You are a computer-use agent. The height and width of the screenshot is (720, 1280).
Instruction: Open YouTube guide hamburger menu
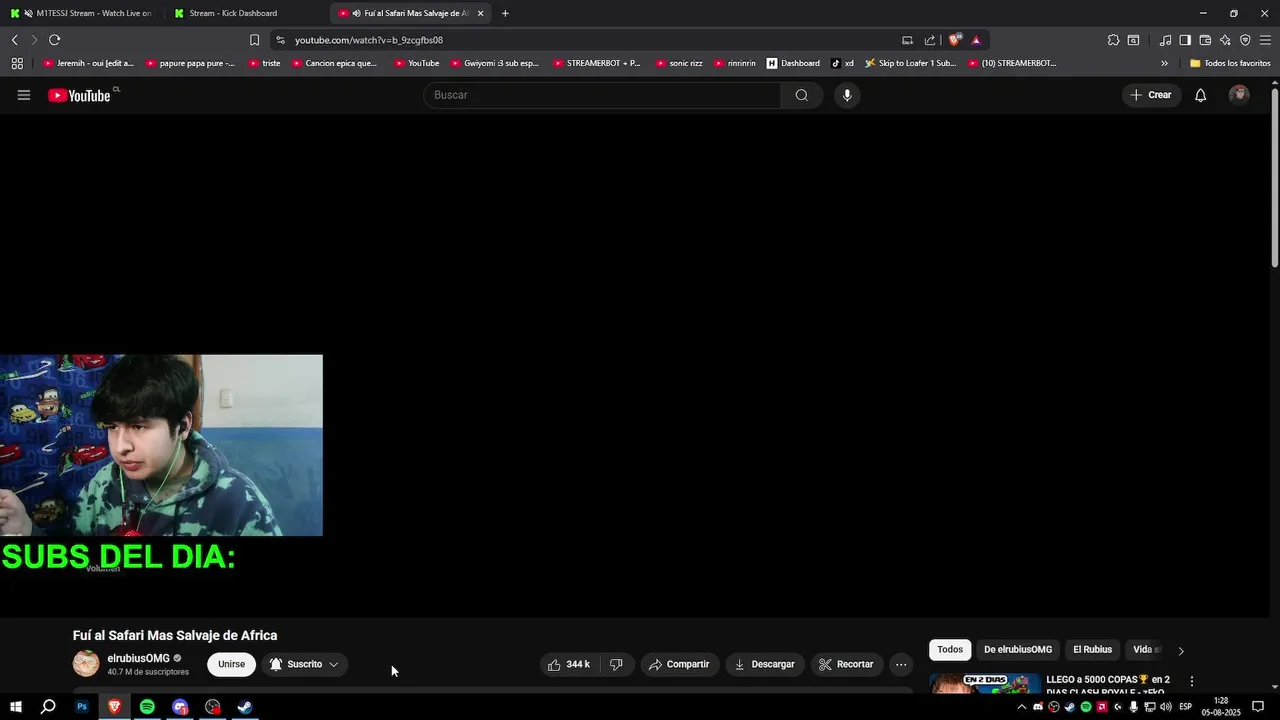[24, 95]
